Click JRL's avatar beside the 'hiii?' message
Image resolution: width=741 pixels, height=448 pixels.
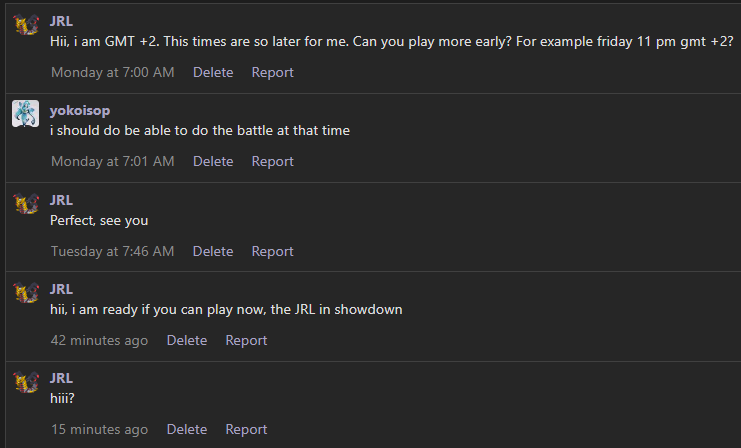26,382
